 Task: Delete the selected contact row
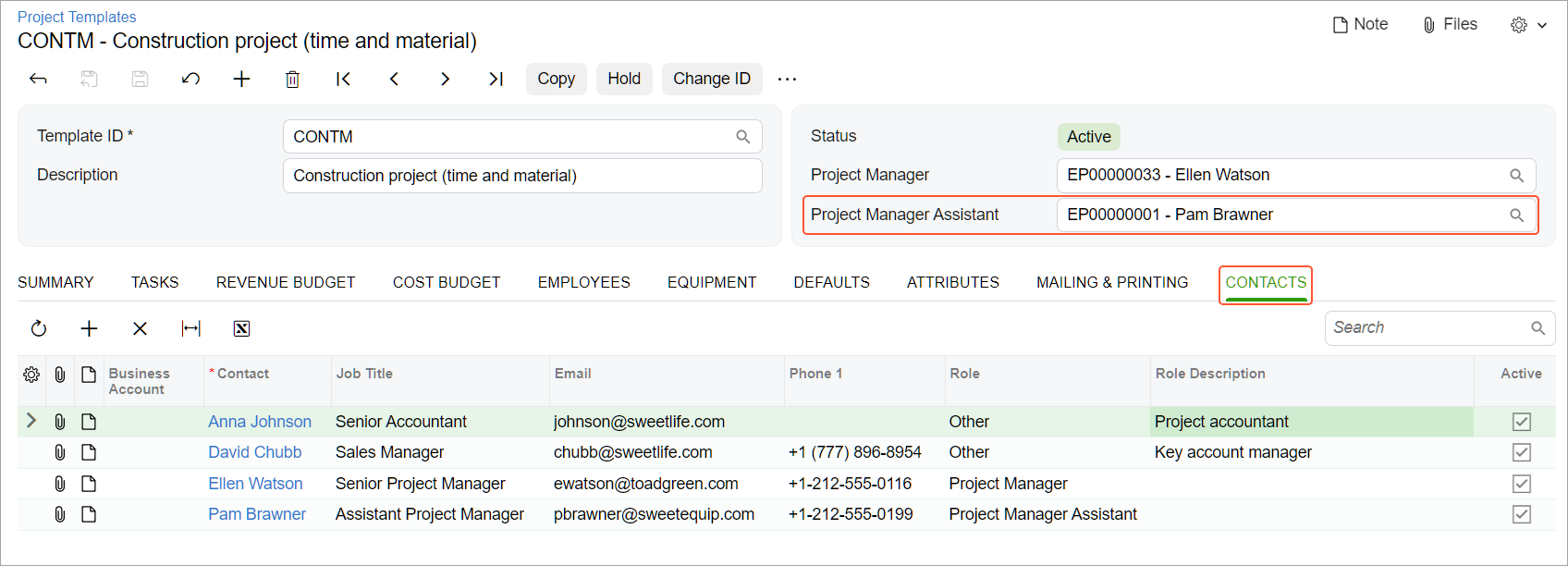coord(140,328)
